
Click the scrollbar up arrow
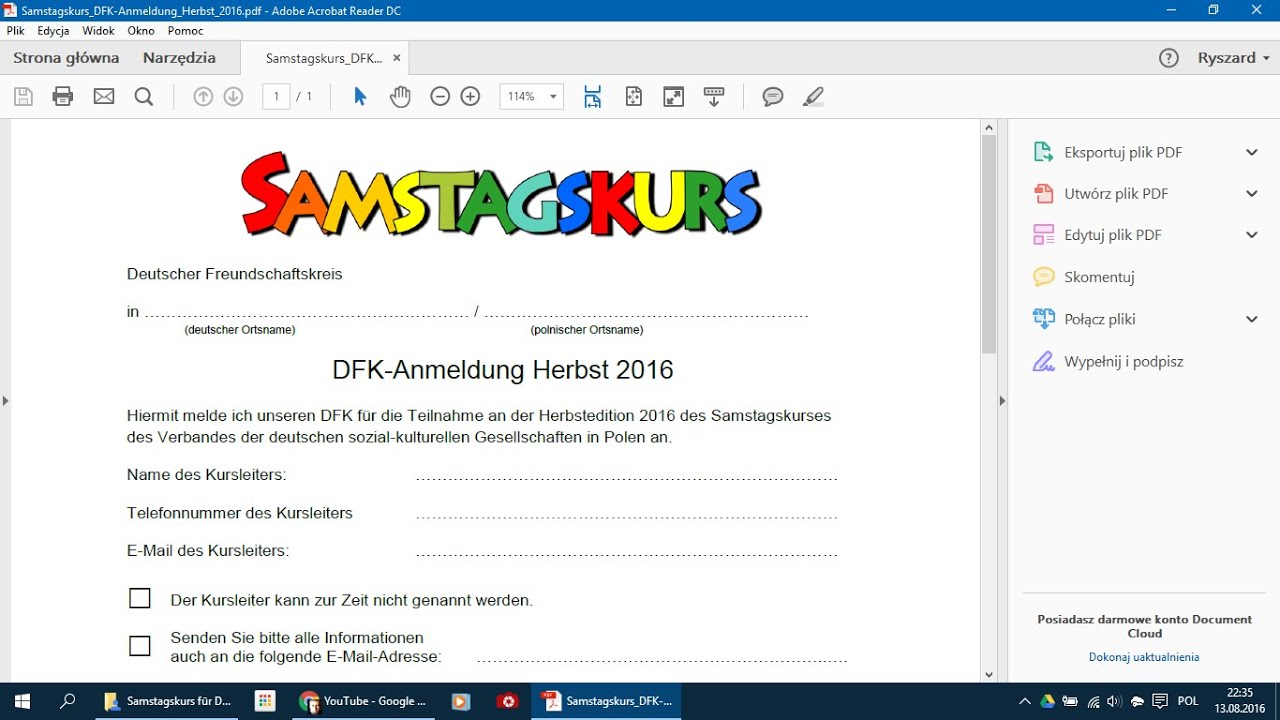tap(989, 127)
